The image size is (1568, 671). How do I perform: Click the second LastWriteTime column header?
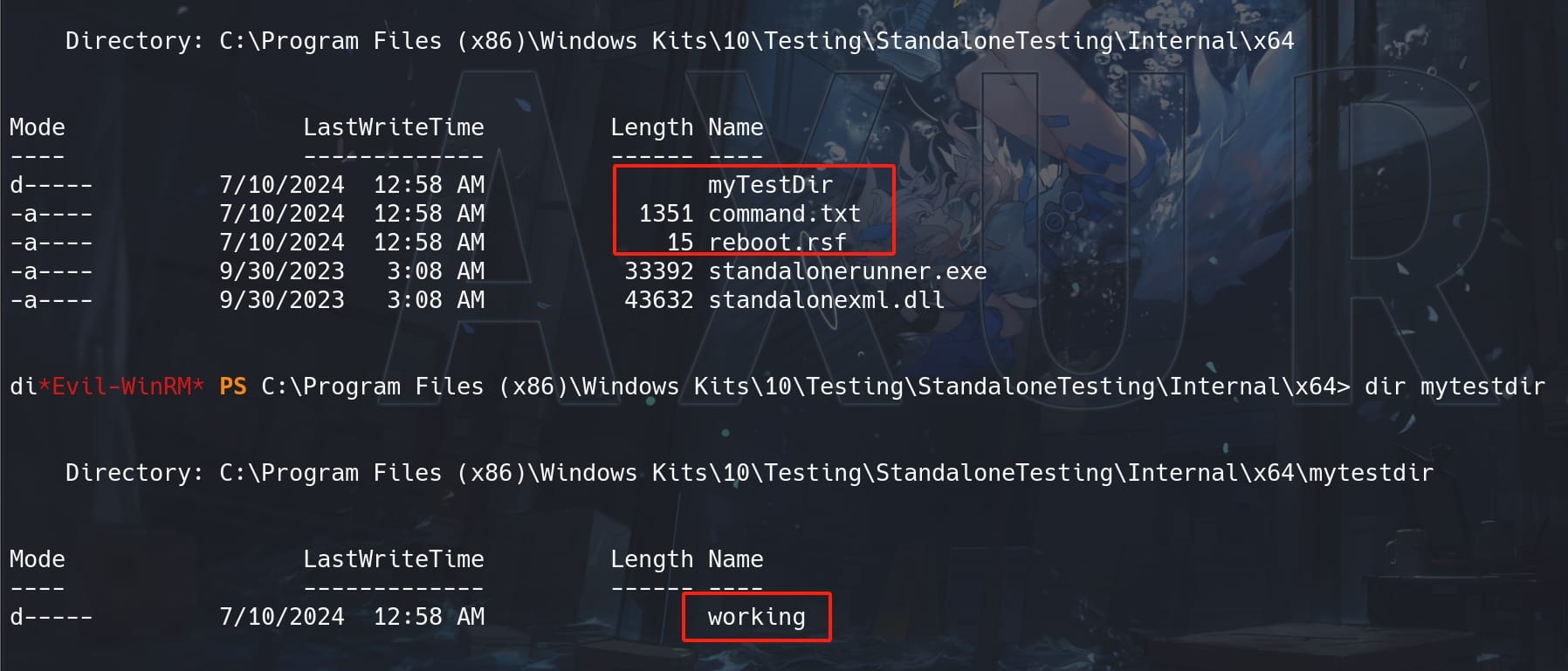(x=393, y=559)
